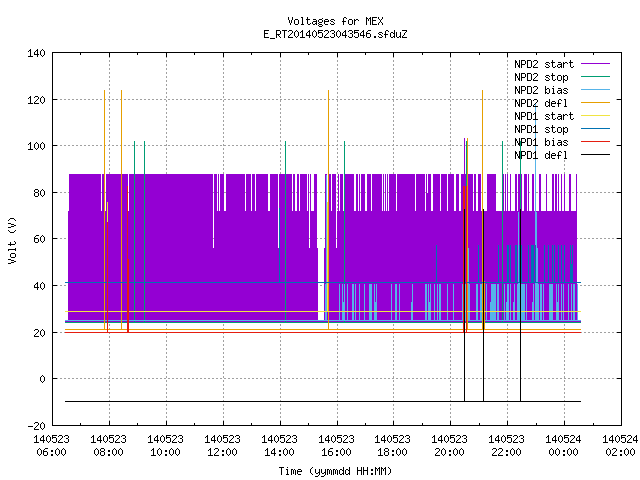Viewport: 640px width, 480px height.
Task: Click the red NPD1 bias legend line
Action: pos(595,142)
